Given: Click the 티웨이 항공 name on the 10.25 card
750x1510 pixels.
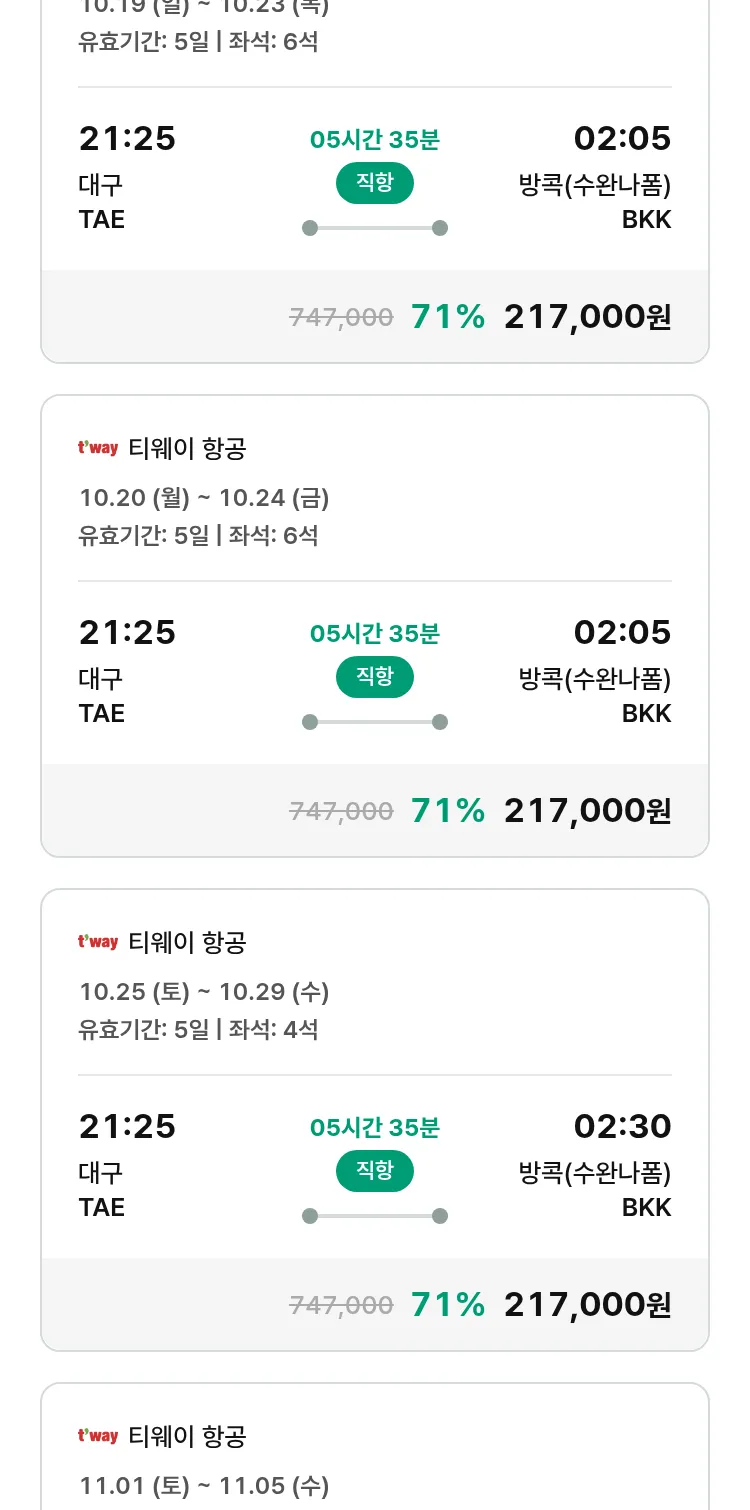Looking at the screenshot, I should 187,943.
